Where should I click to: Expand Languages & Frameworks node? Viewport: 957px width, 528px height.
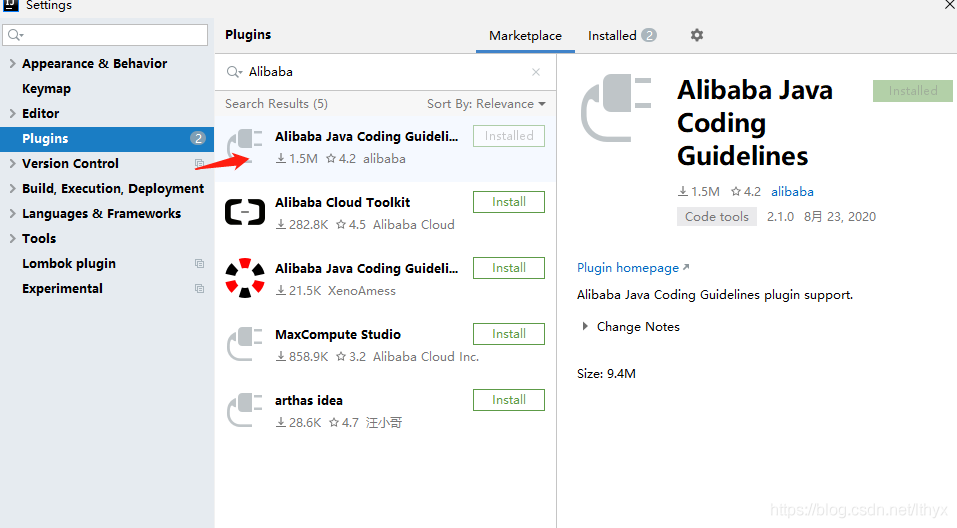(x=12, y=214)
